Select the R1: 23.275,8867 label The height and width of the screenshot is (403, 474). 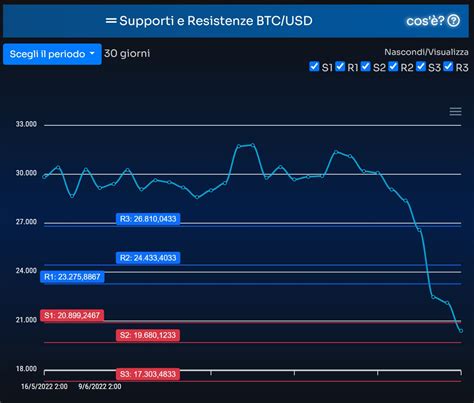pyautogui.click(x=72, y=277)
